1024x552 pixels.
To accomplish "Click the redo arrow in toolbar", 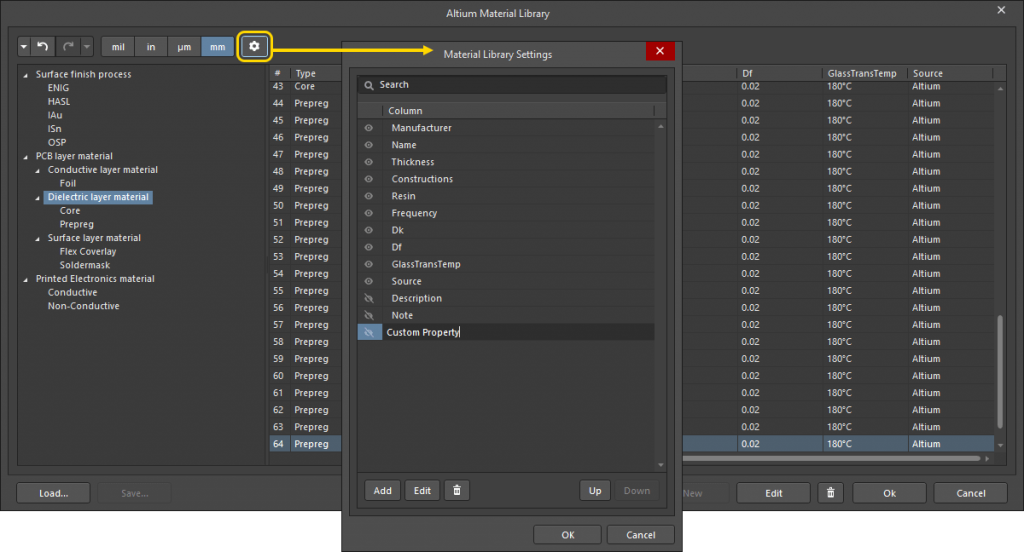I will pyautogui.click(x=68, y=46).
